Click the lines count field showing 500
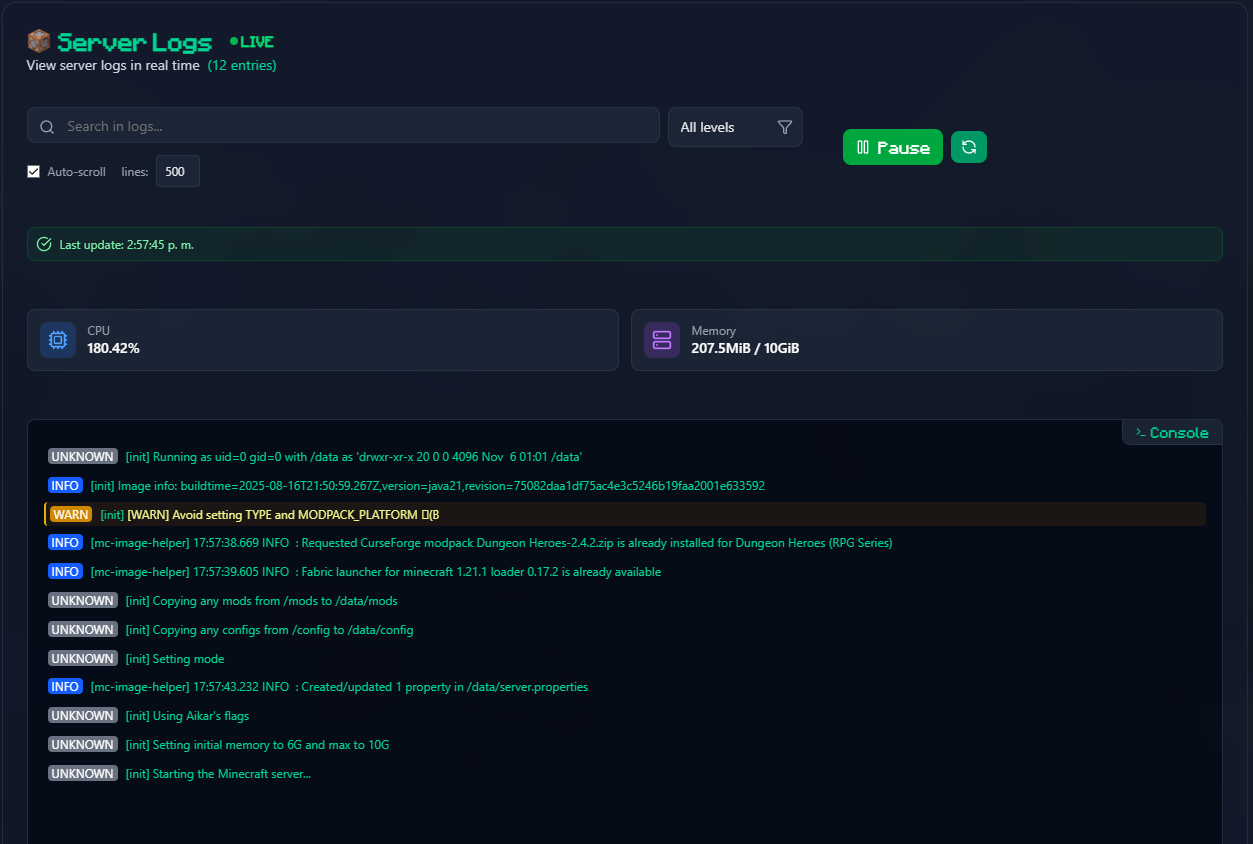This screenshot has width=1253, height=844. click(x=177, y=171)
